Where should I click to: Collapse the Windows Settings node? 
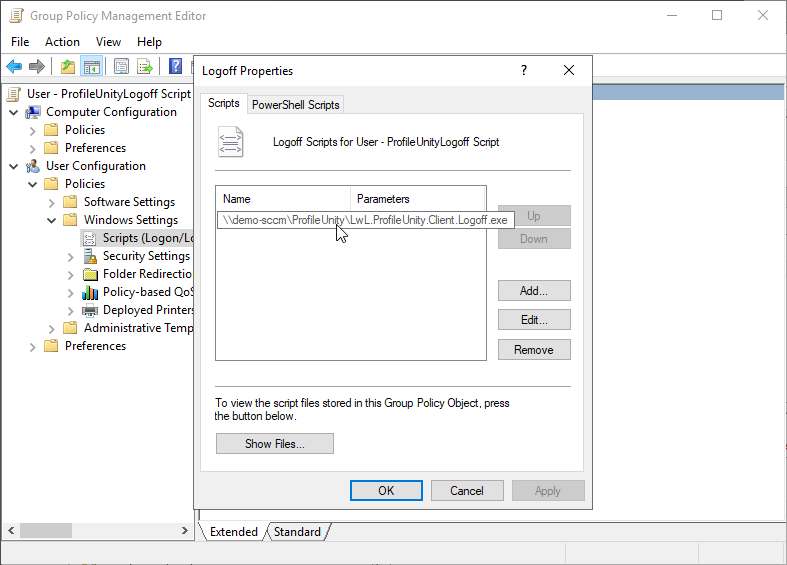(x=52, y=221)
